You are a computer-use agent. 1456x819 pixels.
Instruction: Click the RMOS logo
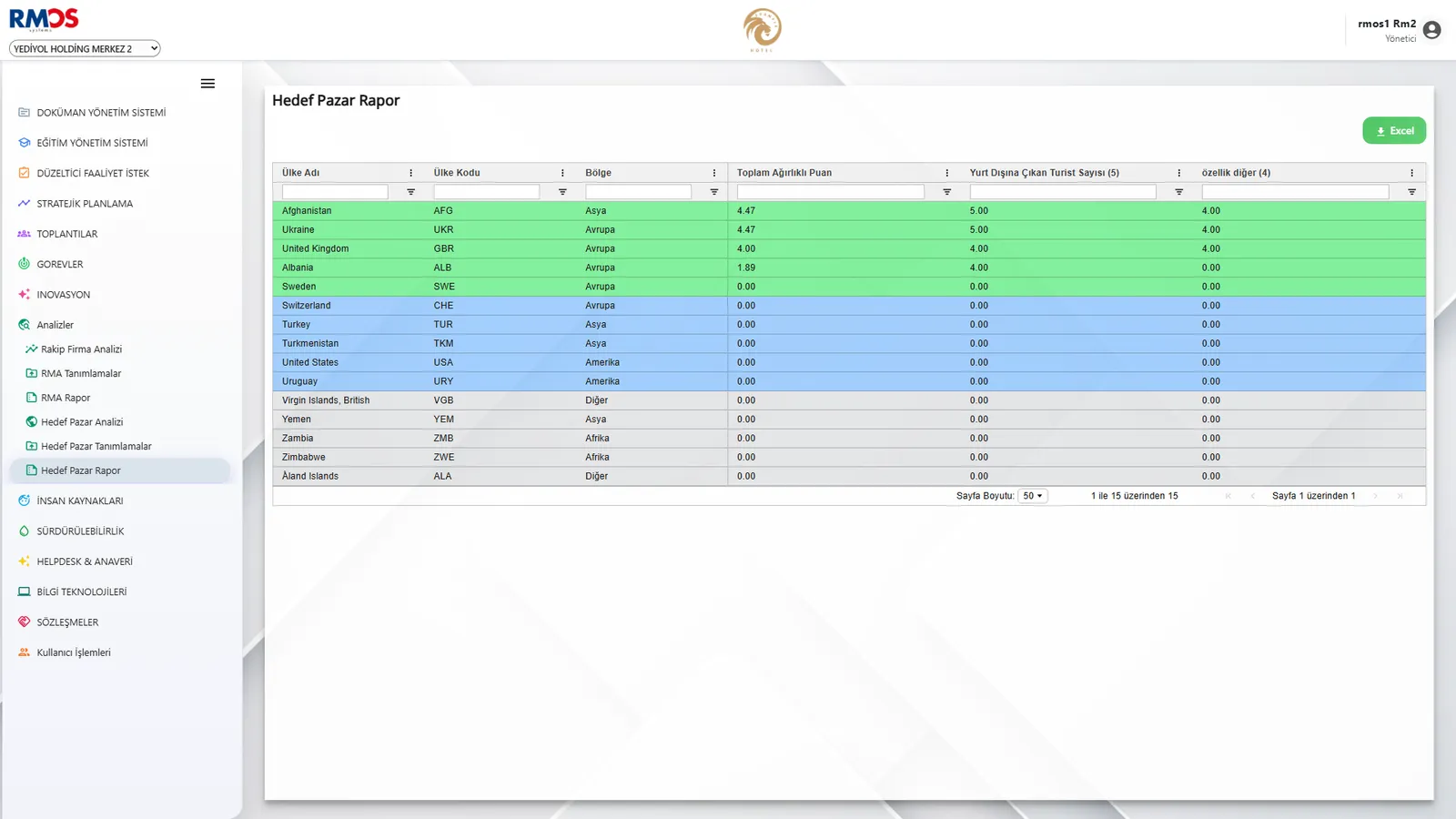click(x=44, y=19)
